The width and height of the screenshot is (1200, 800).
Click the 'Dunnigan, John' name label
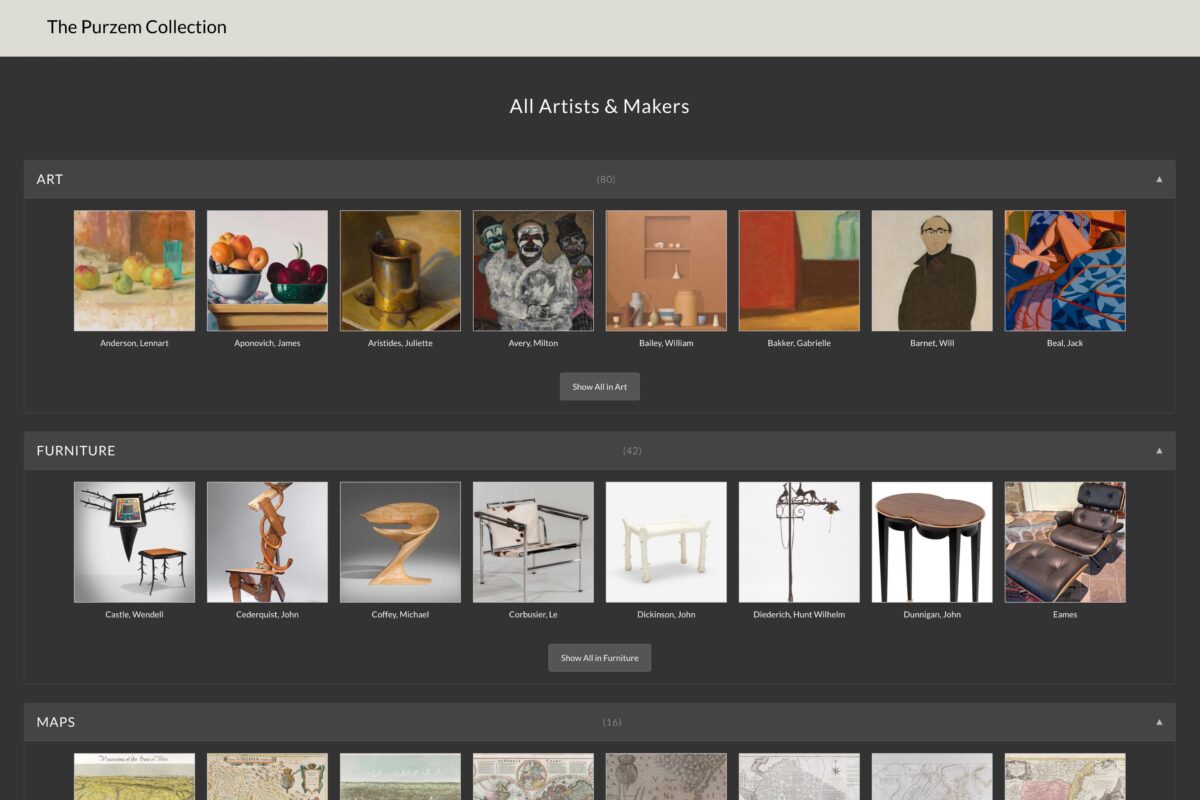click(932, 615)
